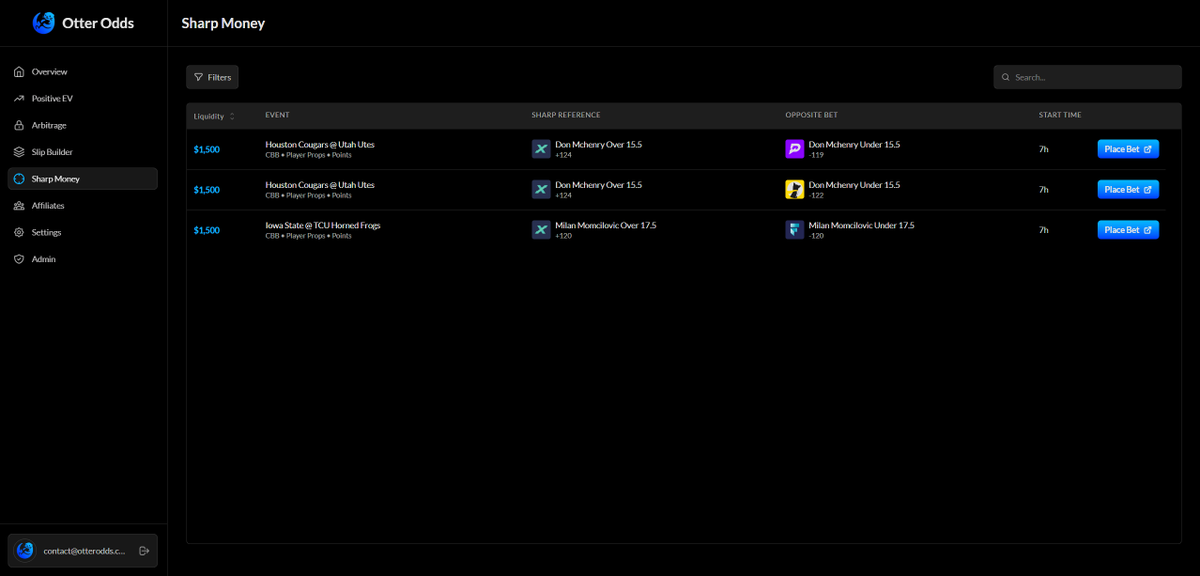Click the account avatar at bottom of sidebar
The height and width of the screenshot is (576, 1200).
[25, 550]
